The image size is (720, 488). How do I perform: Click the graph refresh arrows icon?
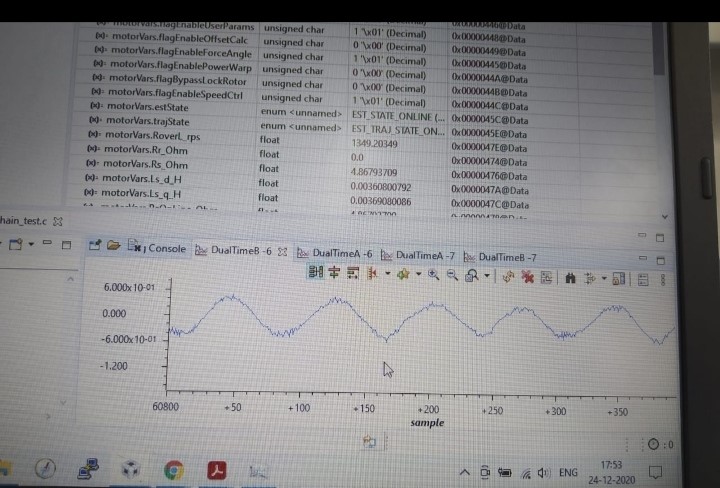(508, 277)
